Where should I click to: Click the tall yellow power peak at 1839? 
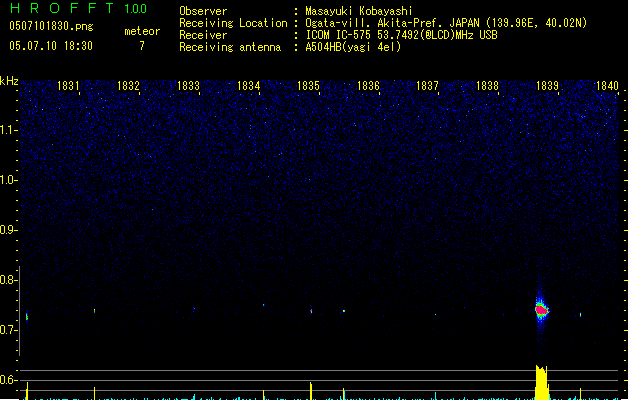click(x=542, y=382)
